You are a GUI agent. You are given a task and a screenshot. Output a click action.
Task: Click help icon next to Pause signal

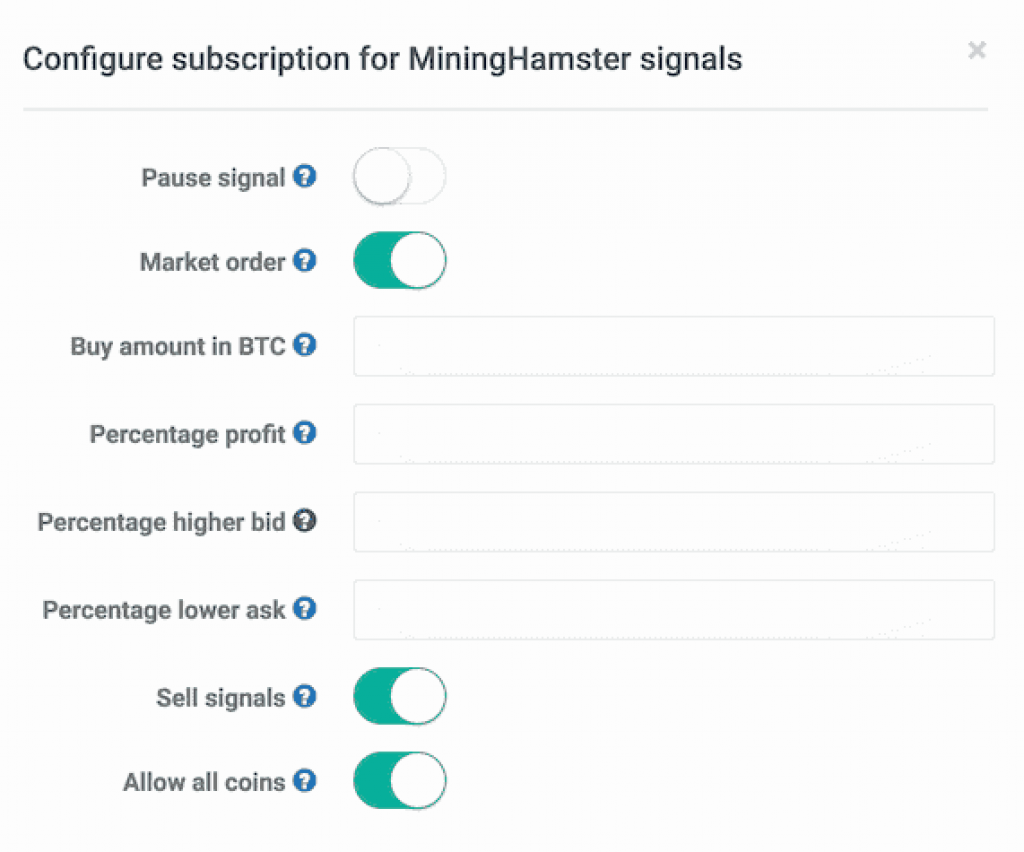[x=304, y=176]
